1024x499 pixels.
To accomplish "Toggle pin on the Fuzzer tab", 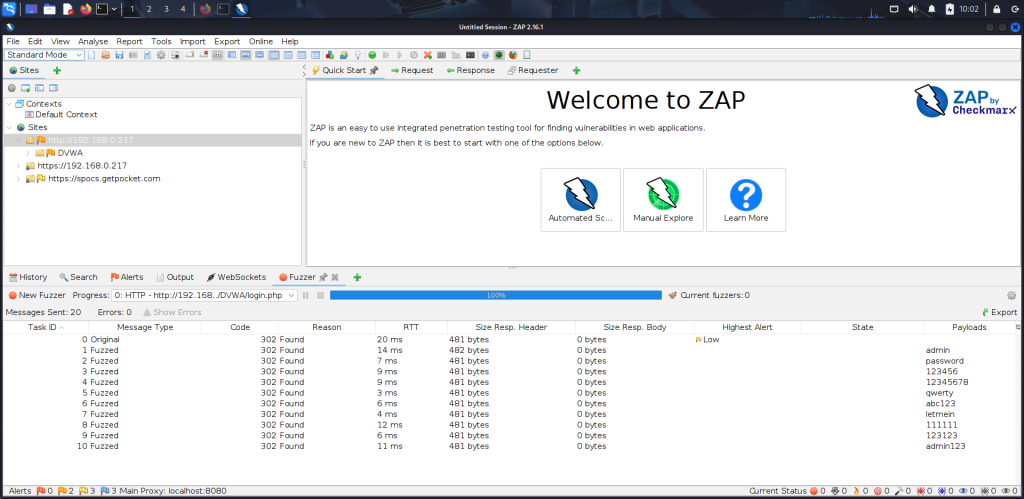I will pyautogui.click(x=323, y=277).
